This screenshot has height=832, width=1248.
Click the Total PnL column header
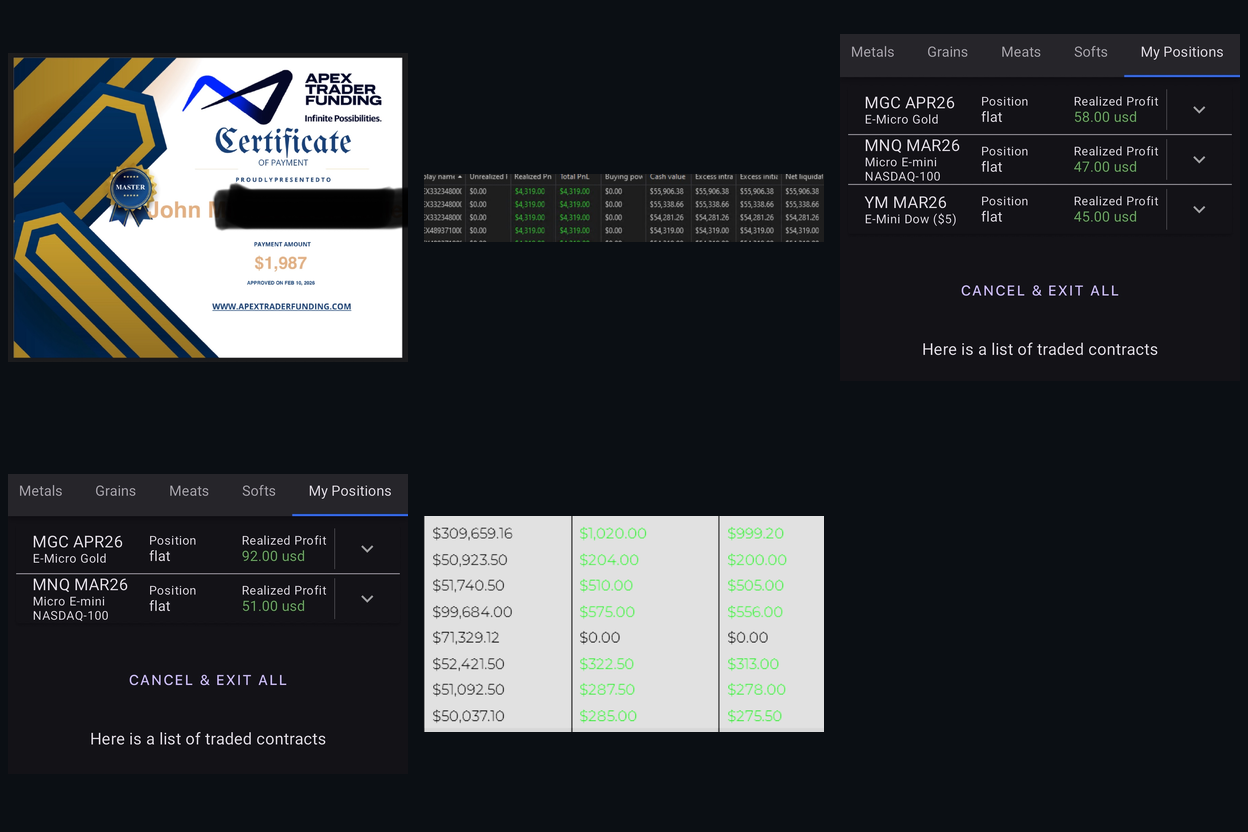[x=575, y=177]
